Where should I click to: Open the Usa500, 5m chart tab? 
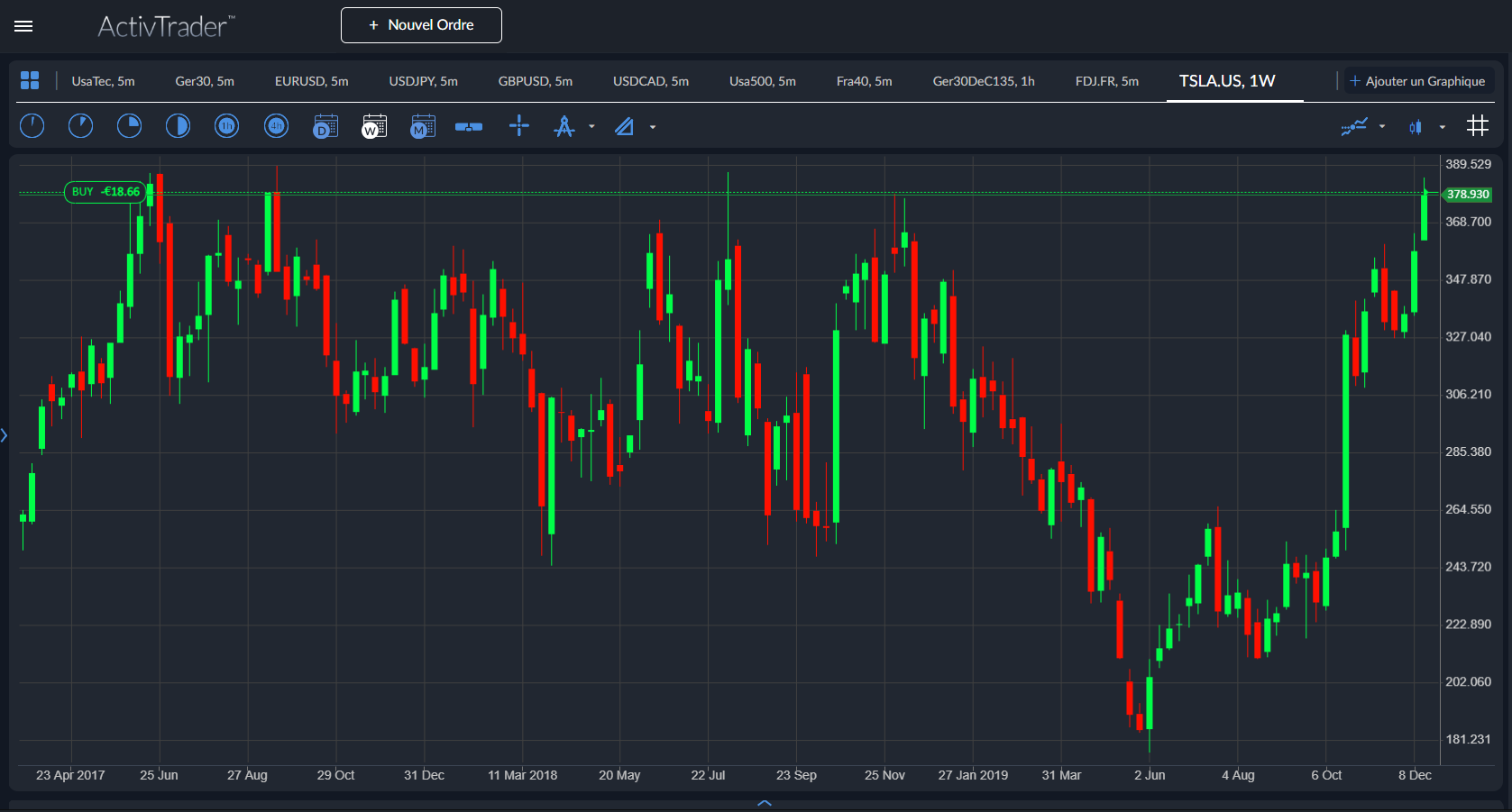762,81
